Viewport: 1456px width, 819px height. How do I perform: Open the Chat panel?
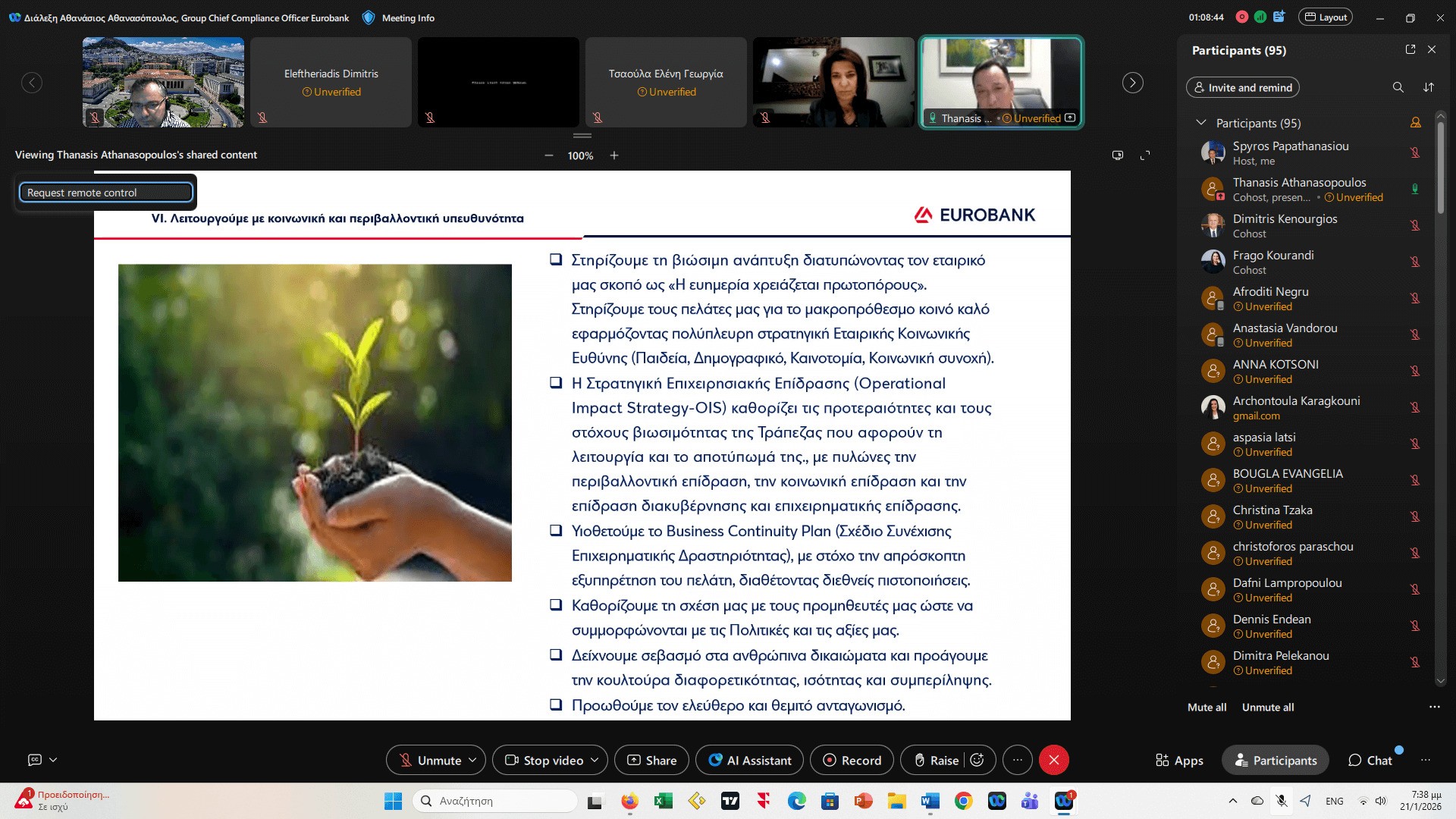(x=1370, y=760)
